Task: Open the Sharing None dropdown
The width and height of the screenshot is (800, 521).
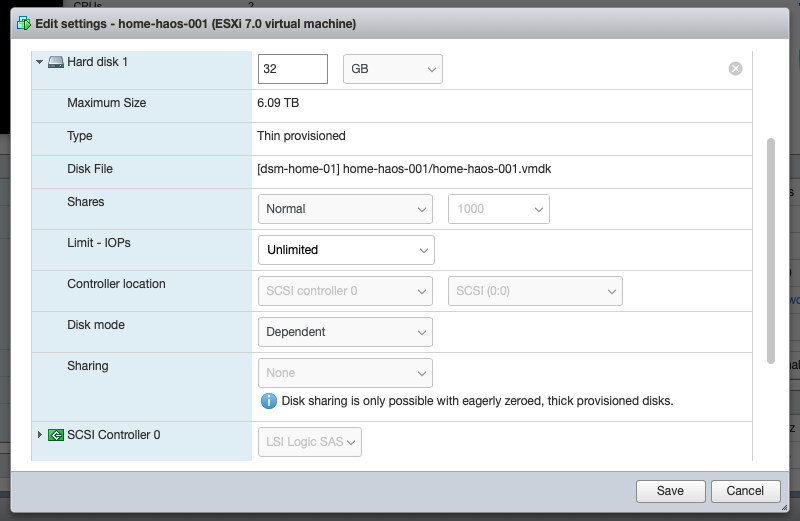Action: 345,373
